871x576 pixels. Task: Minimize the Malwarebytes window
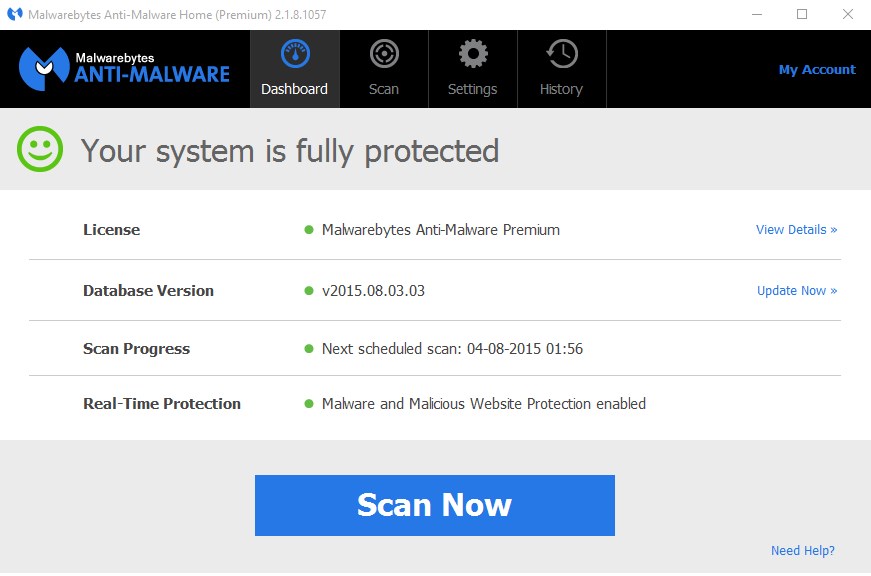click(x=757, y=14)
